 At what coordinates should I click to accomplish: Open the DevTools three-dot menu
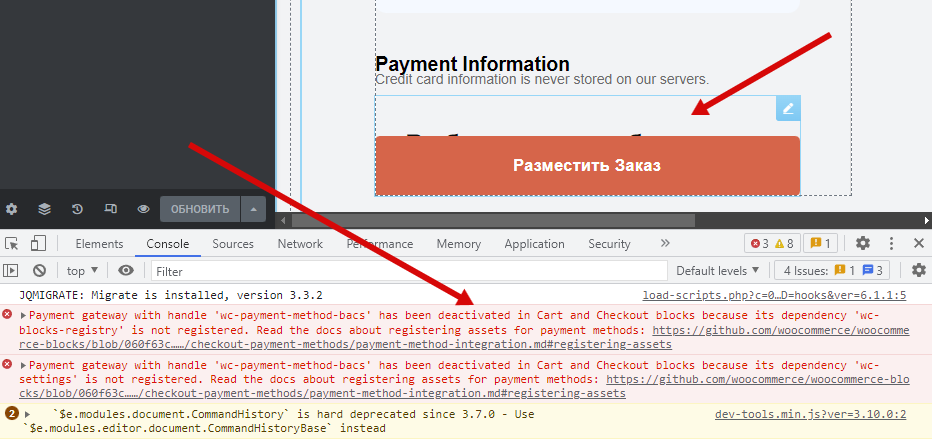[891, 244]
